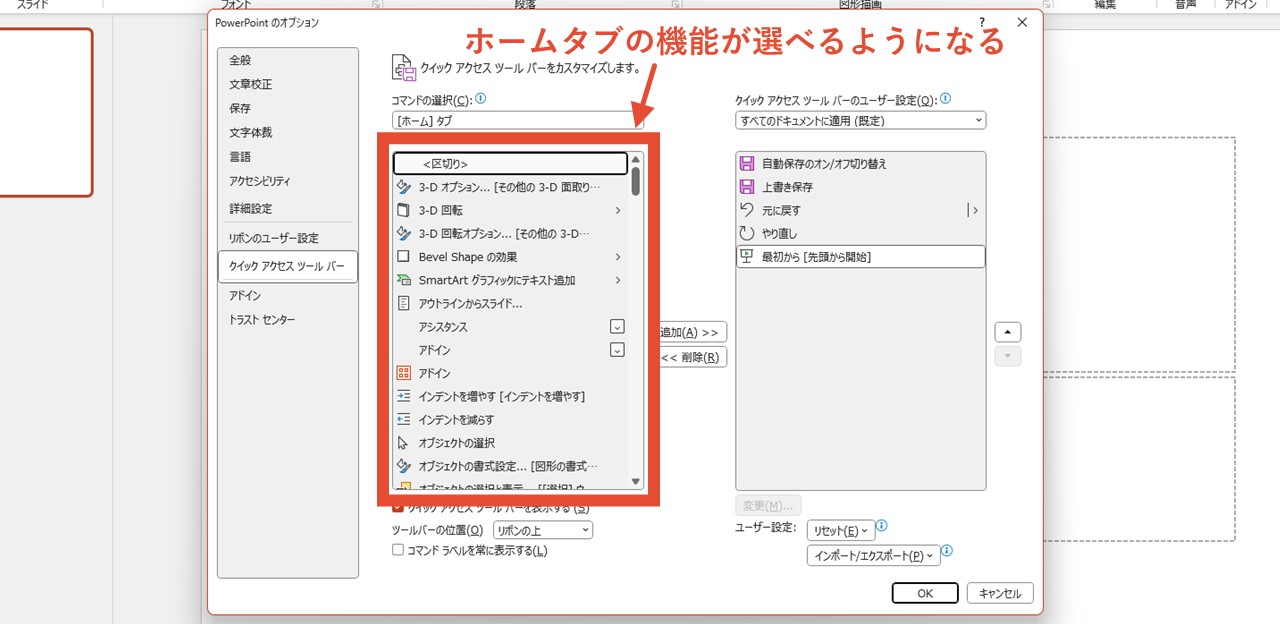
Task: Open the インポート/エクスポート dropdown
Action: 874,555
